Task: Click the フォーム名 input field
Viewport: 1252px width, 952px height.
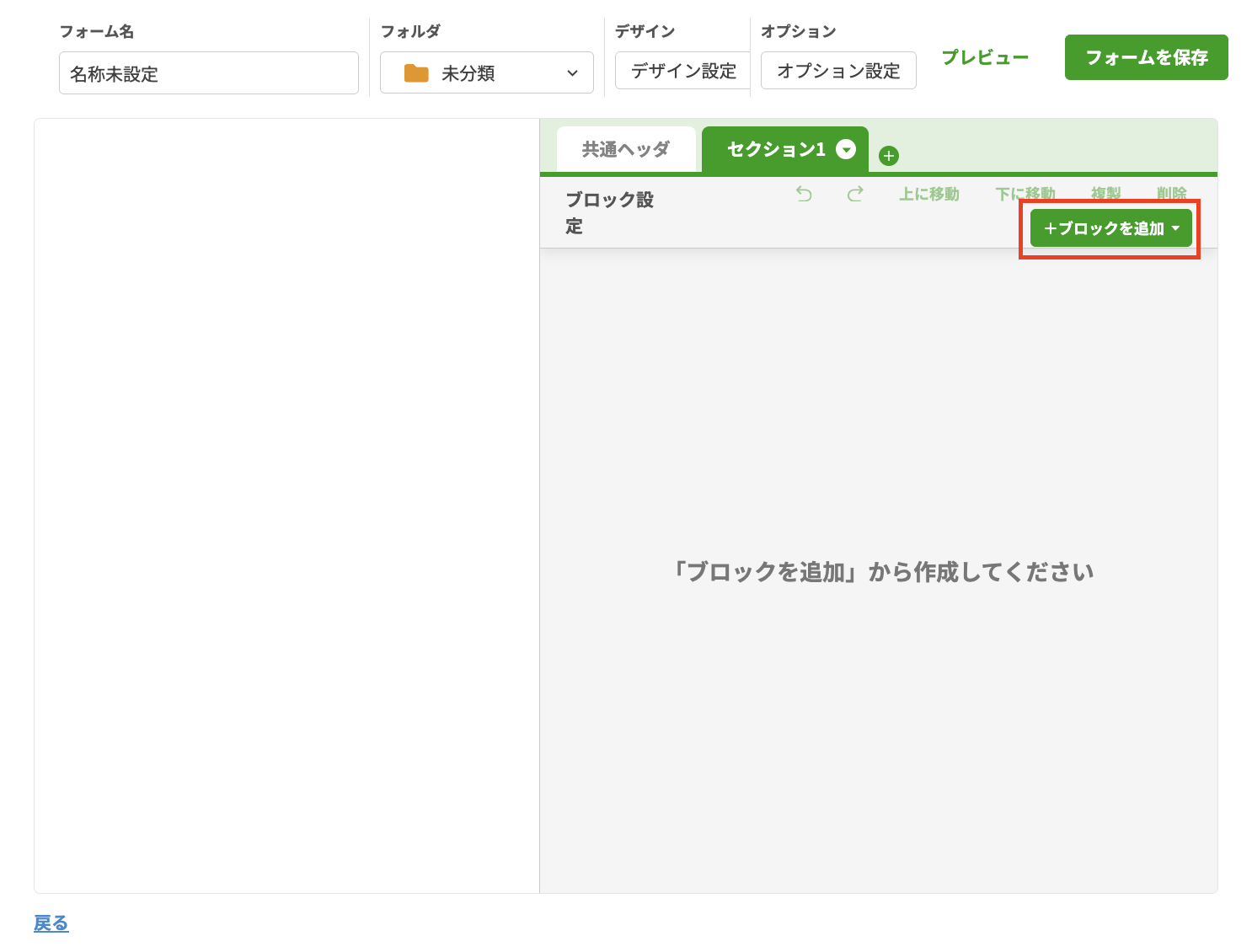Action: coord(209,73)
